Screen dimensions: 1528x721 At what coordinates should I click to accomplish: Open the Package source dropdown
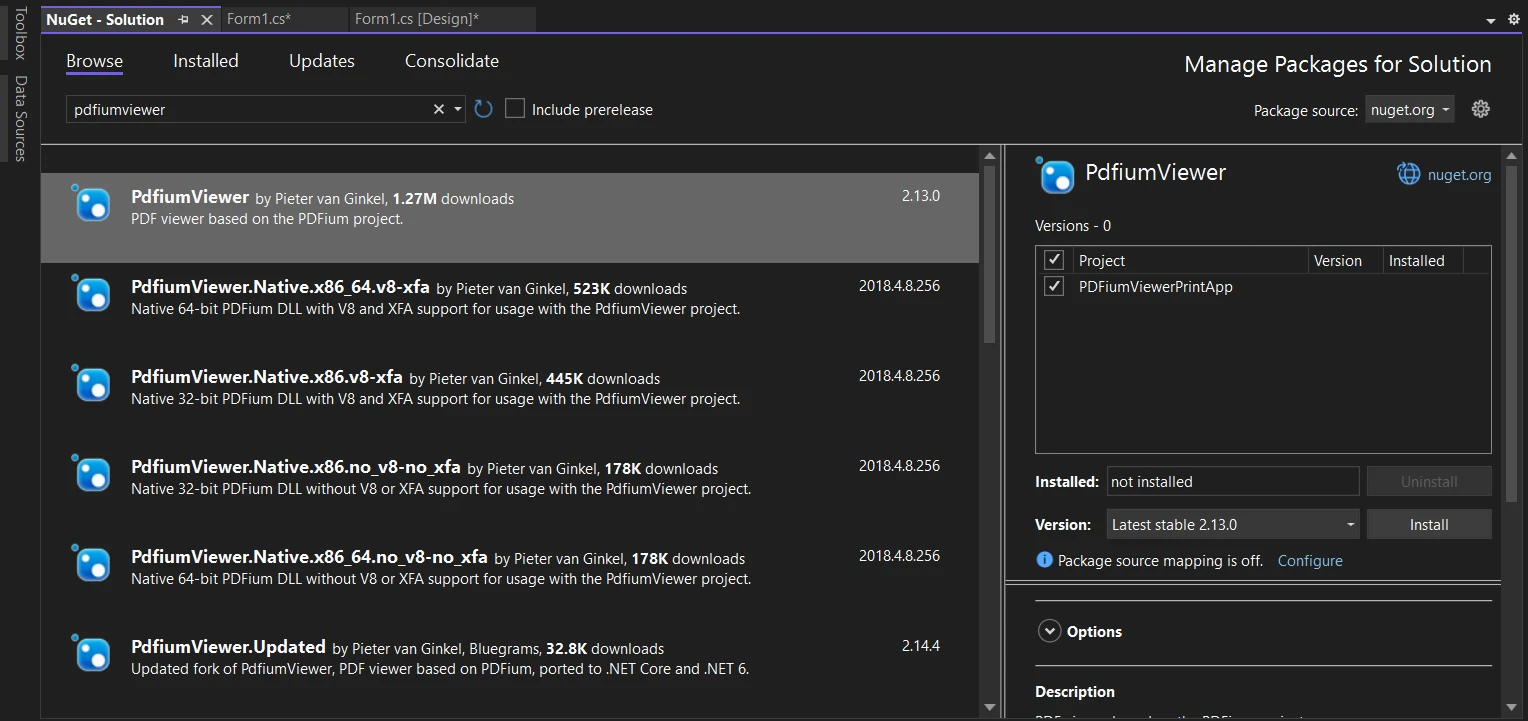[x=1410, y=110]
